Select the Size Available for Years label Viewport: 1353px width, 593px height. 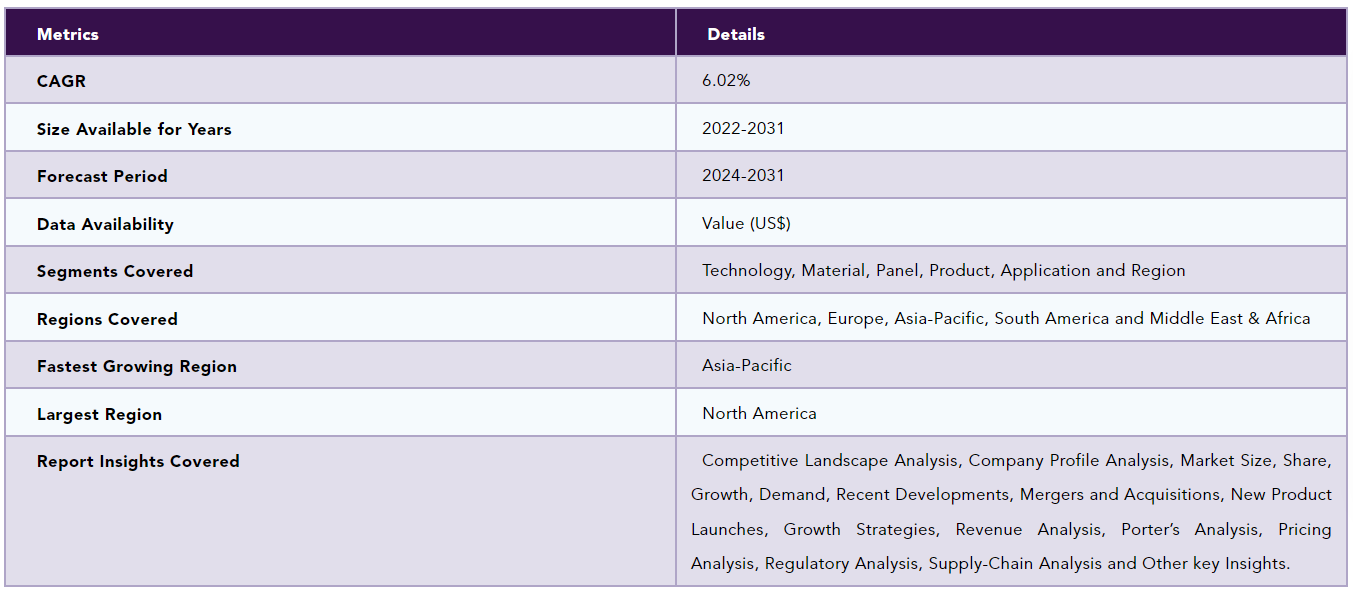134,129
